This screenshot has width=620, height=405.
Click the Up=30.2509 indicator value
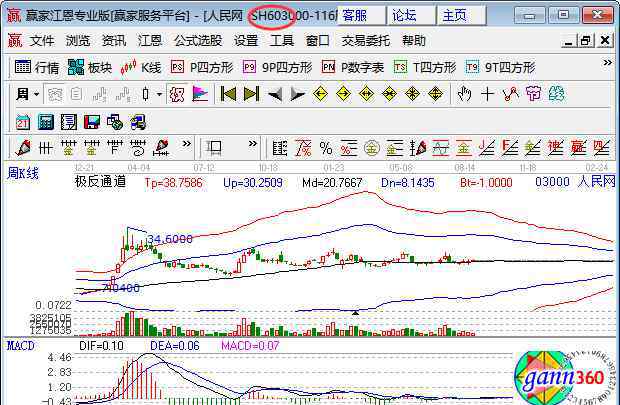(253, 183)
